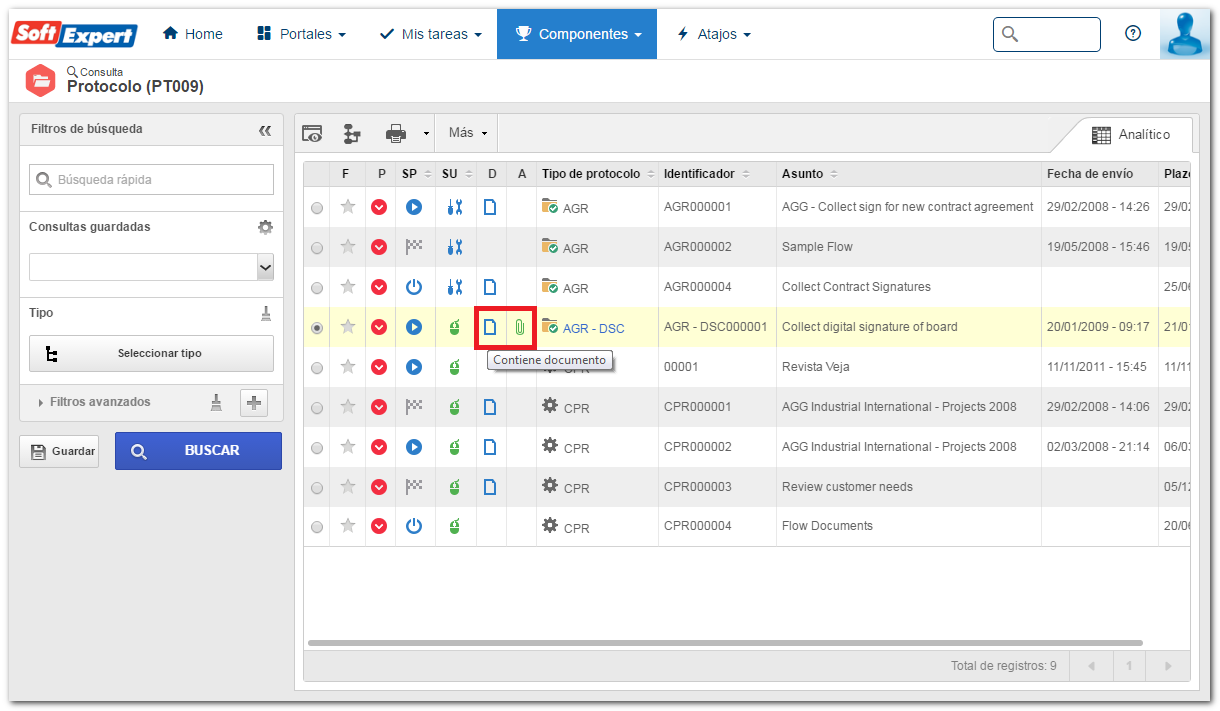Viewport: 1220px width, 711px height.
Task: Open the Atajos menu
Action: pos(714,34)
